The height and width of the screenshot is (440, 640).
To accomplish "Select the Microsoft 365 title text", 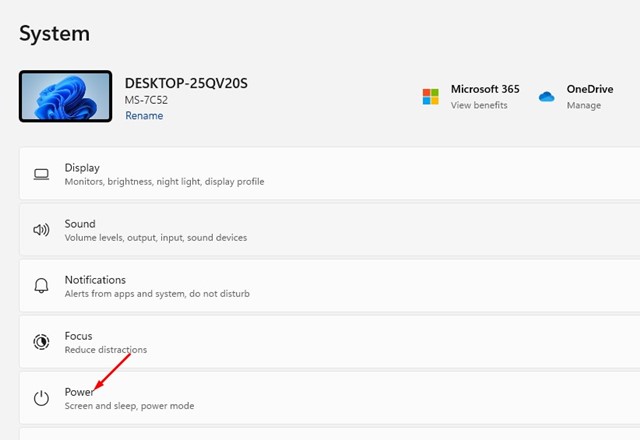I will [x=485, y=89].
